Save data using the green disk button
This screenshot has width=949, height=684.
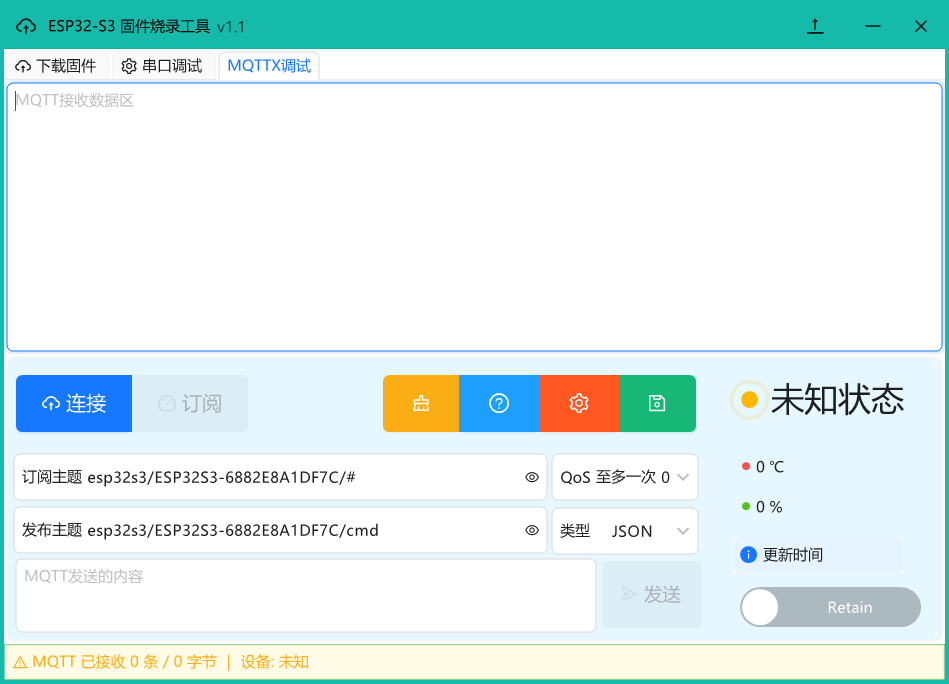tap(657, 403)
